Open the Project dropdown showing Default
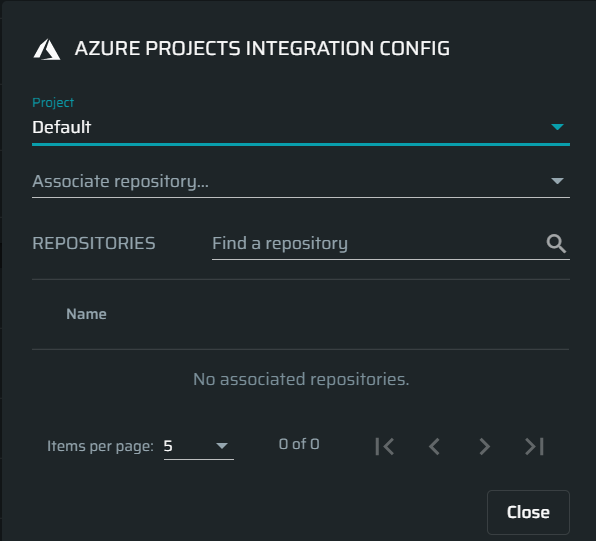596x541 pixels. [x=301, y=127]
